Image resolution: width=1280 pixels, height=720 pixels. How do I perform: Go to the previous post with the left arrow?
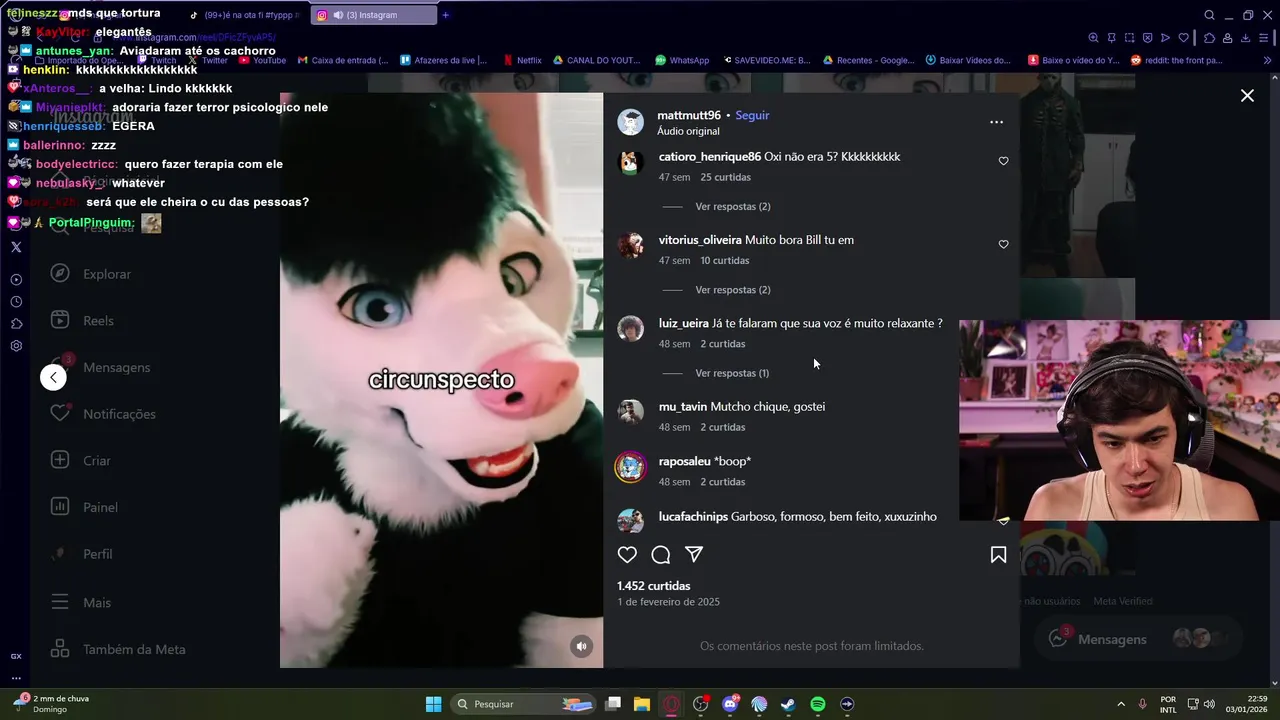(54, 377)
